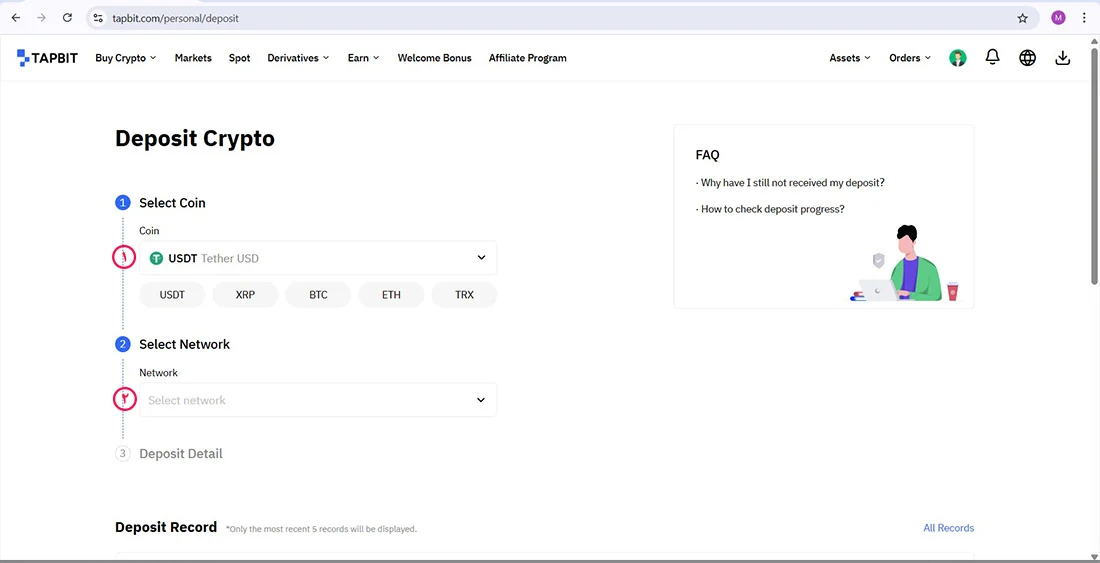This screenshot has width=1100, height=563.
Task: Open the Markets page
Action: click(193, 58)
